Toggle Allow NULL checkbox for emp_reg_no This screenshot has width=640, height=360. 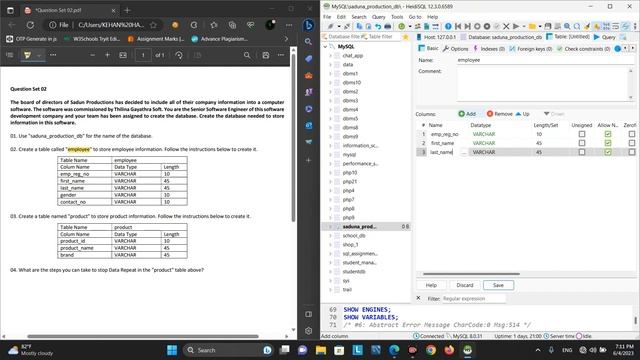(x=608, y=134)
